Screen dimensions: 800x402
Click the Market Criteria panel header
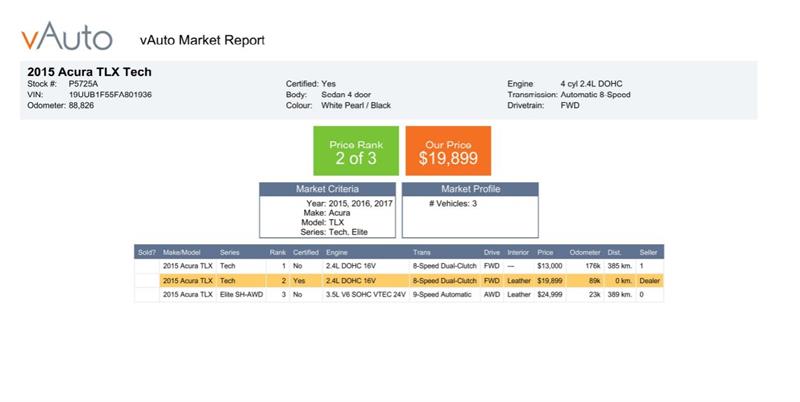coord(328,189)
